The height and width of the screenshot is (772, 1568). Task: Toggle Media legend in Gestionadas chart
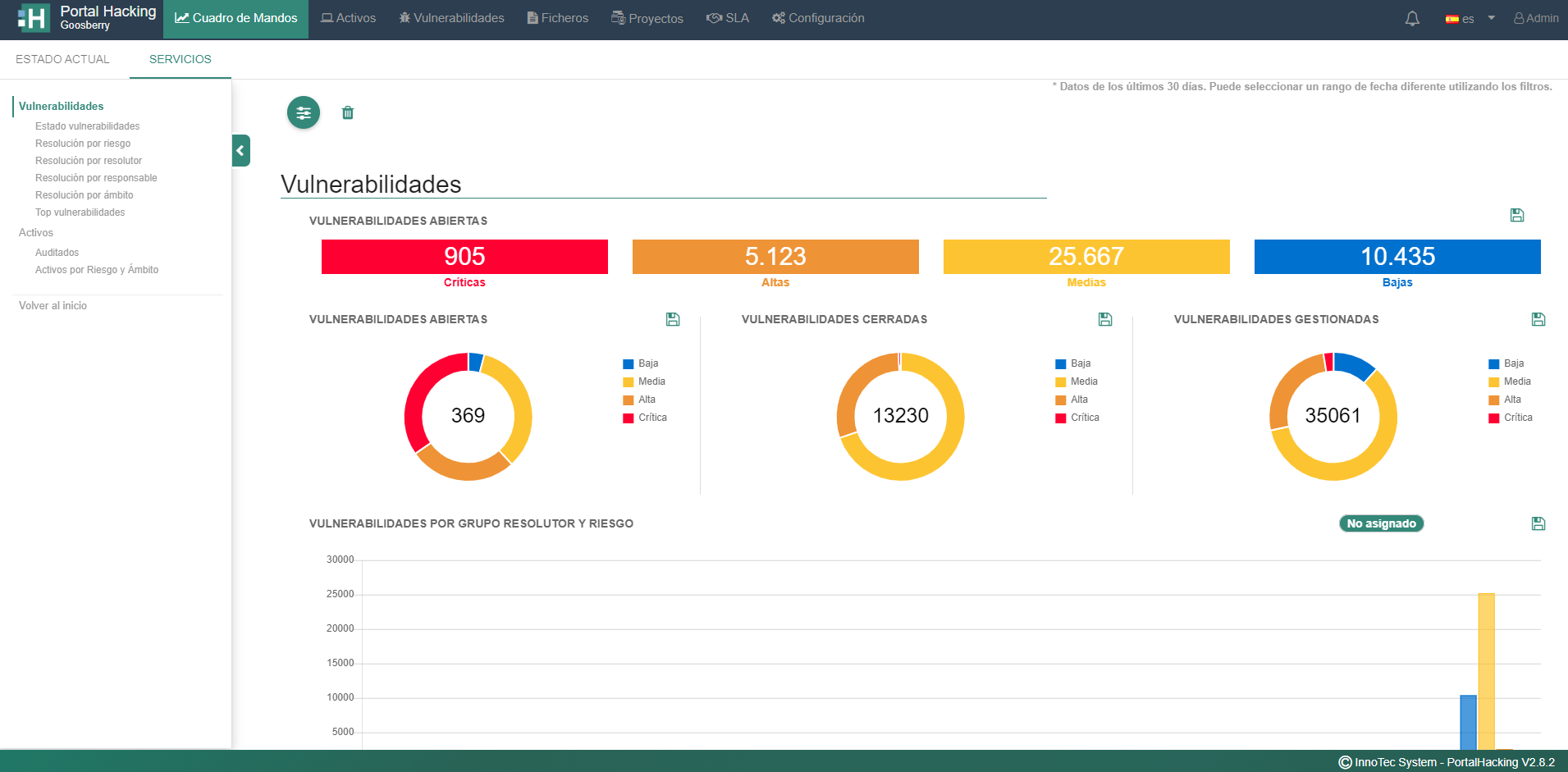click(1510, 381)
